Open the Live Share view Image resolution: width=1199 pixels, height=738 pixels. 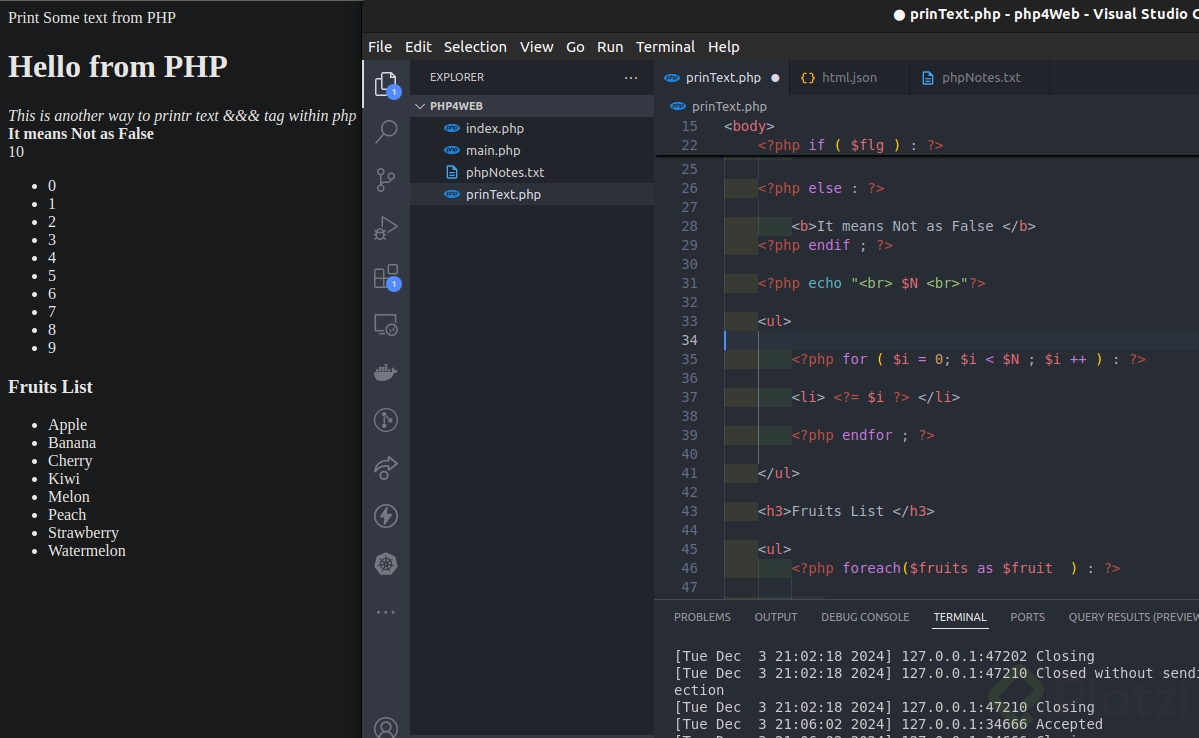coord(386,467)
